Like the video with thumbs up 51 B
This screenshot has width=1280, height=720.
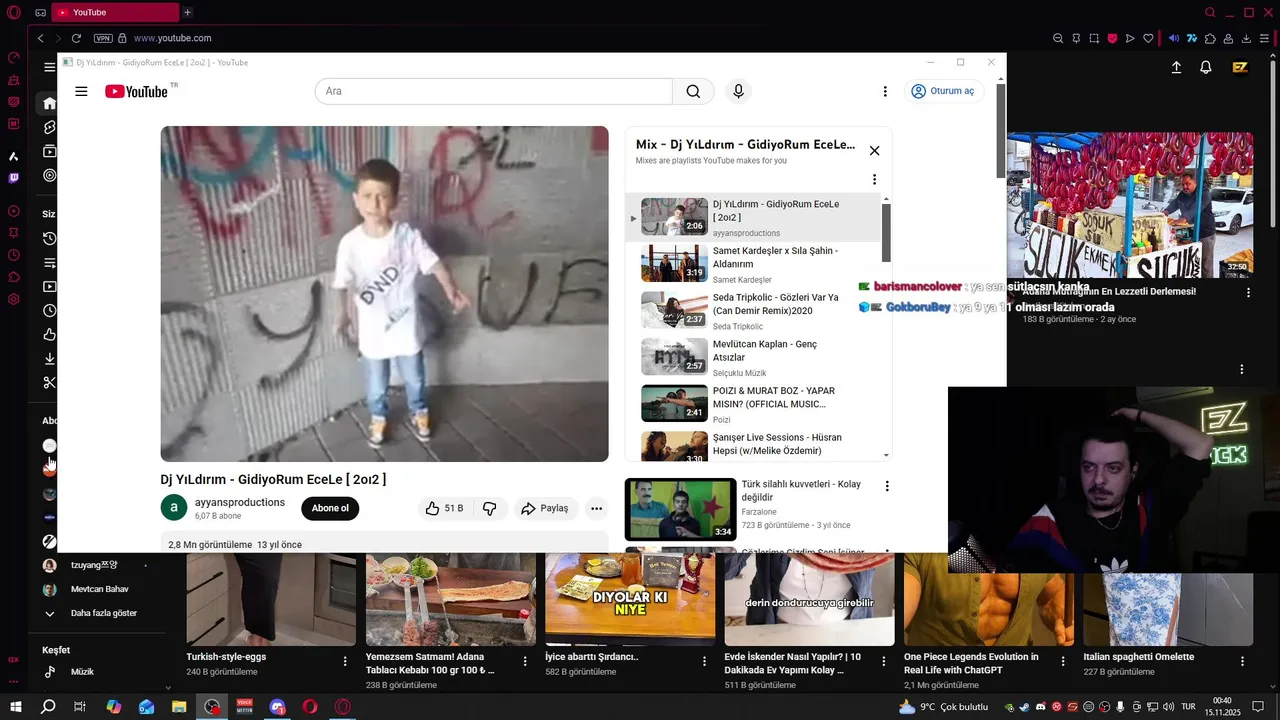[x=444, y=508]
